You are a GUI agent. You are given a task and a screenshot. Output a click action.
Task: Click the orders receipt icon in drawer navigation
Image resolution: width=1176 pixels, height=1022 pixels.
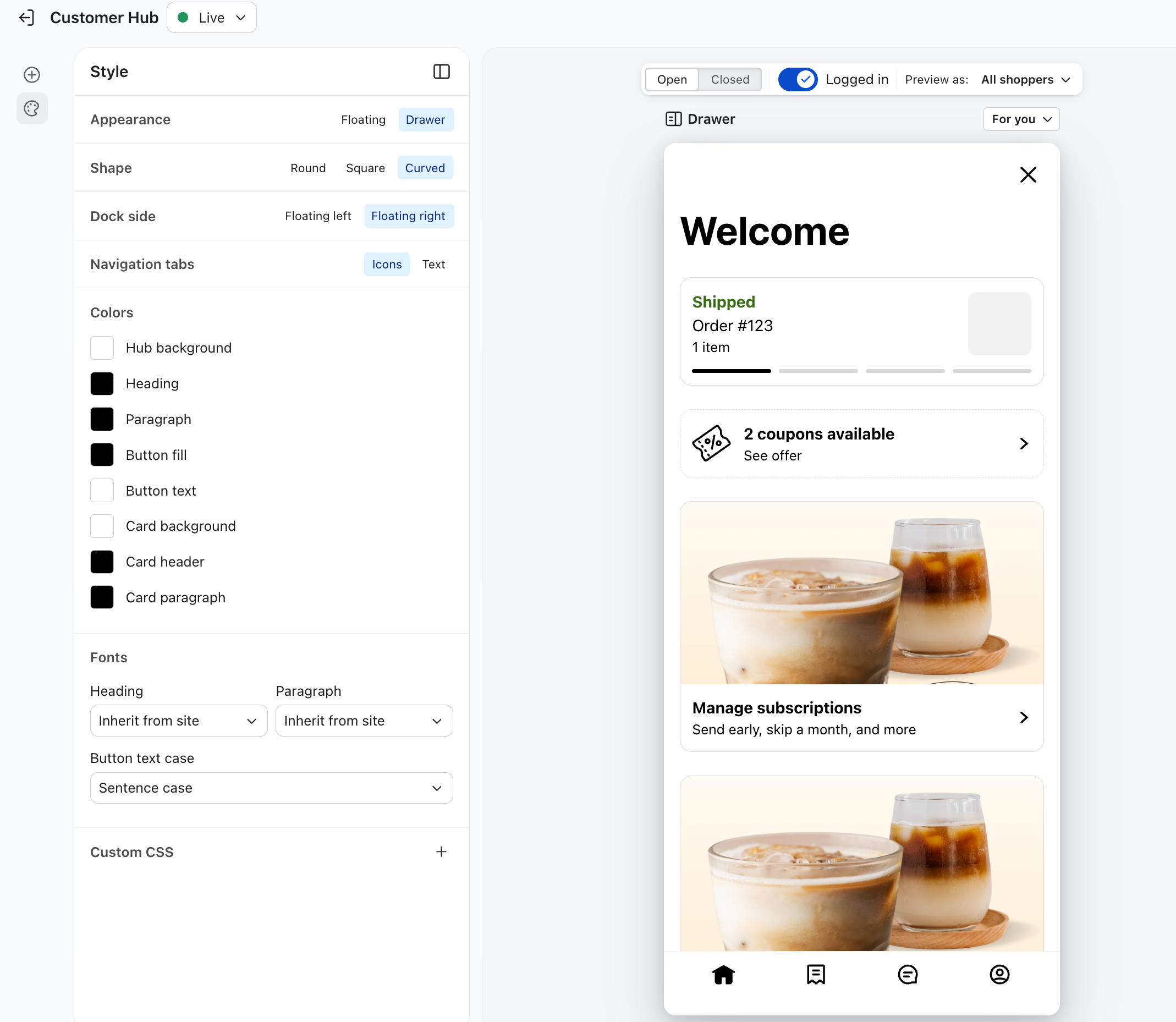(x=816, y=974)
